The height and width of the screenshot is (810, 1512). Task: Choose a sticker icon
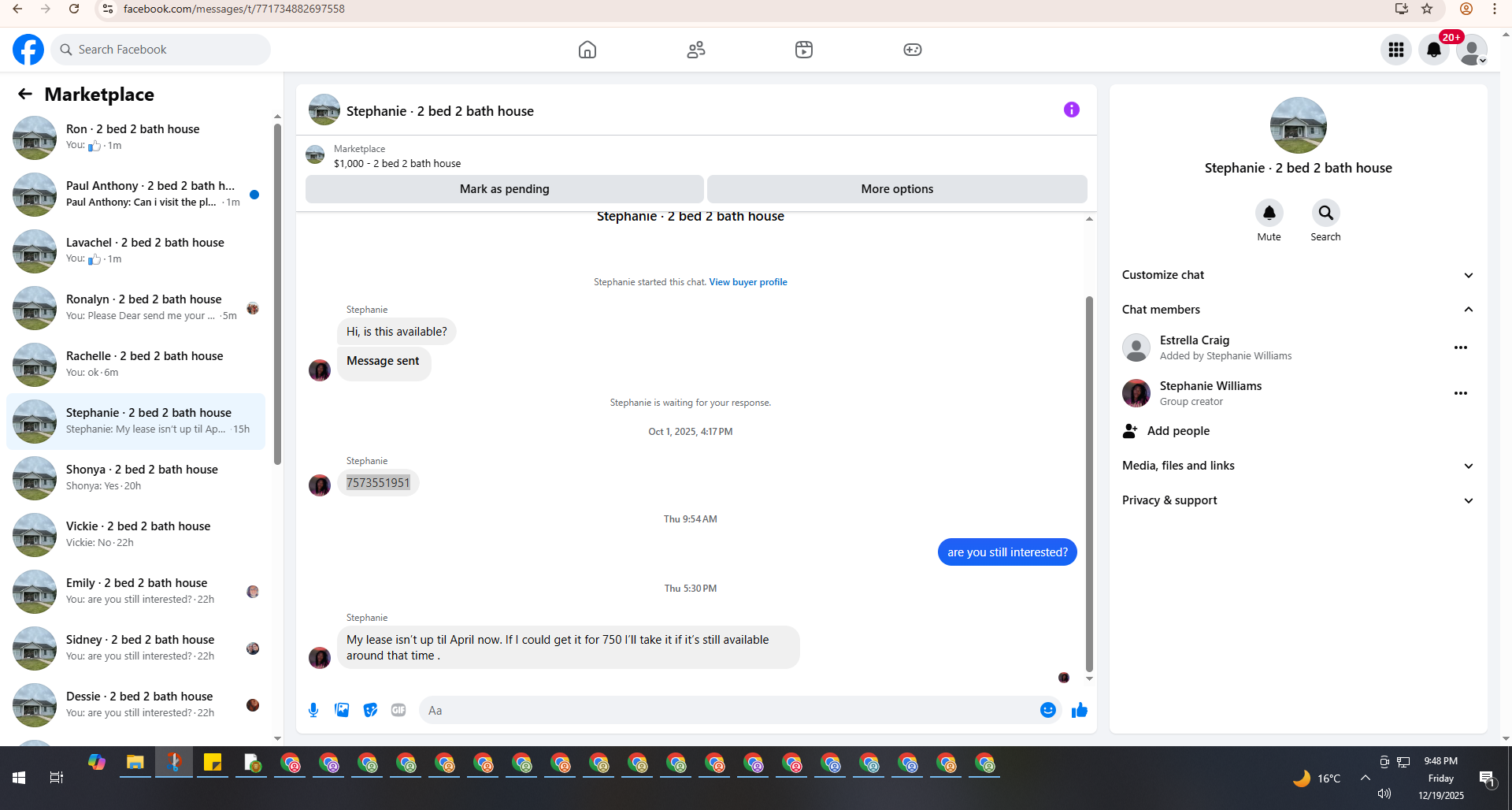click(x=370, y=710)
